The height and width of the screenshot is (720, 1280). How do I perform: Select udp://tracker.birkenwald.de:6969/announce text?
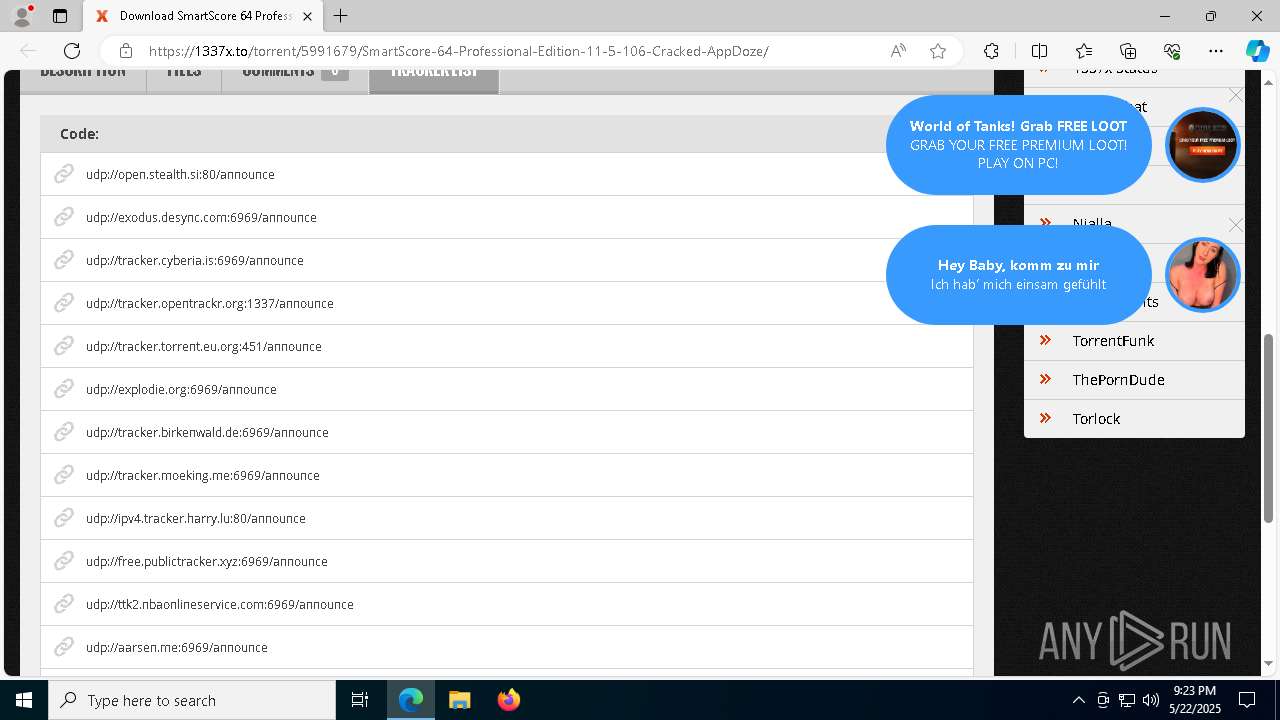(207, 432)
